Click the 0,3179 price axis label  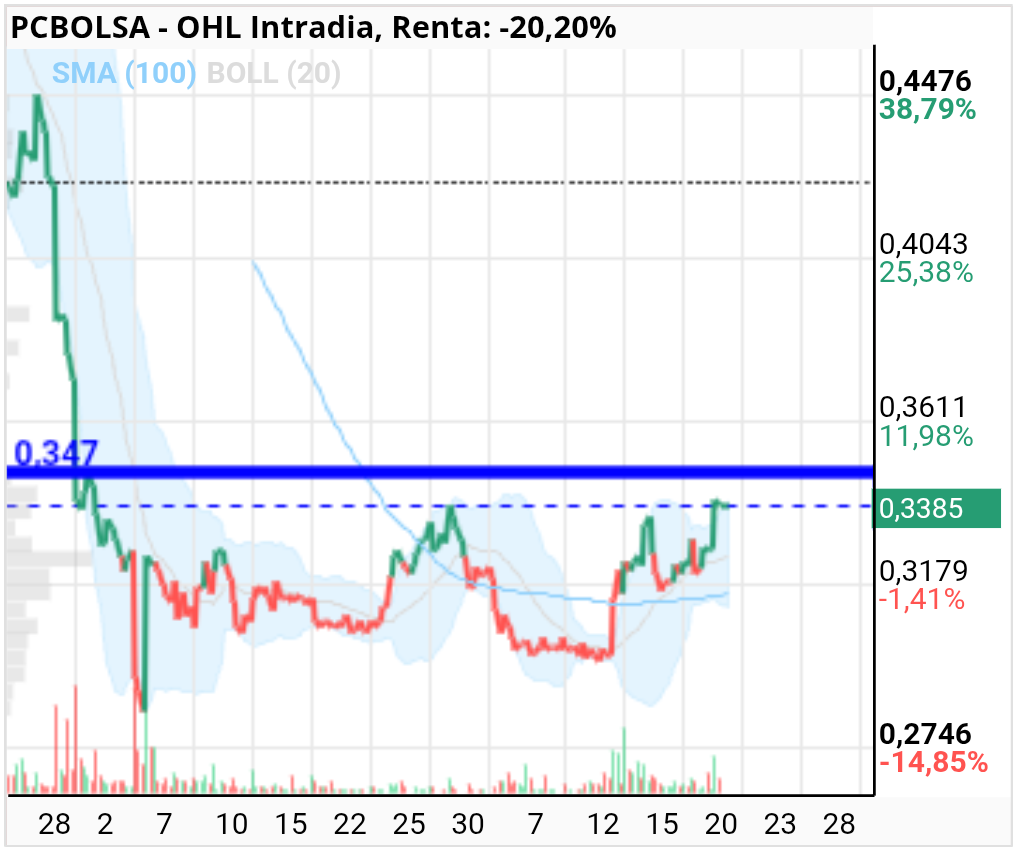[x=923, y=571]
